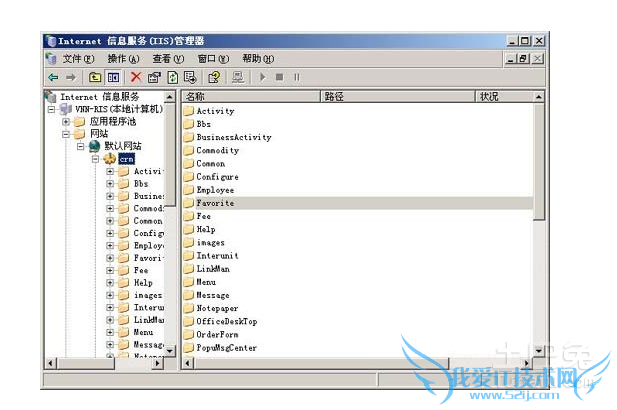
Task: Expand the Menu tree folder
Action: (110, 332)
